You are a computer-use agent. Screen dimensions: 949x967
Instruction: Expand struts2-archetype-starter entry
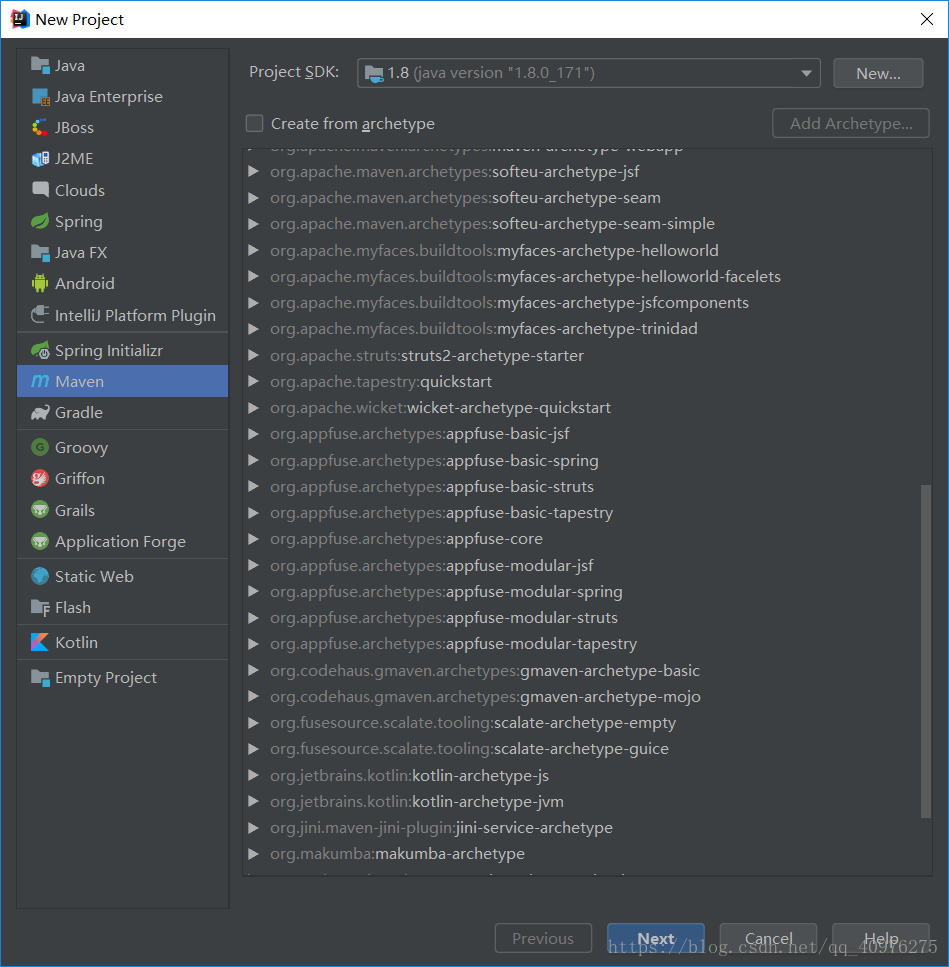point(253,355)
